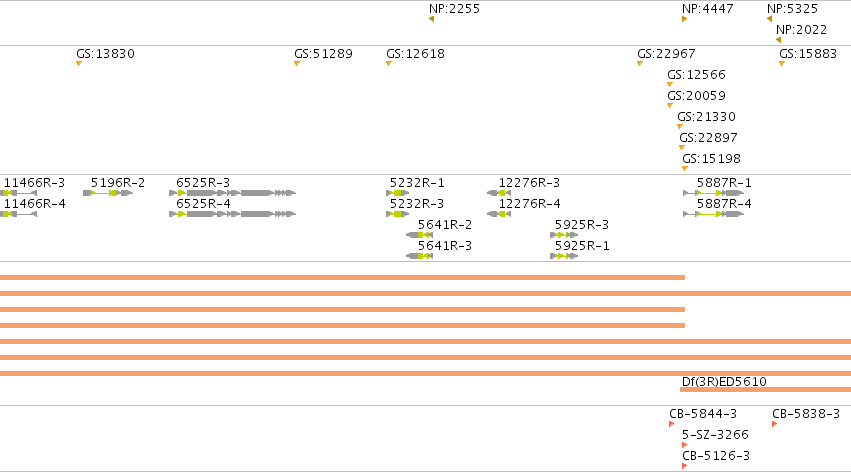Viewport: 851px width, 472px height.
Task: Click the GS:12618 marker triangle
Action: (x=389, y=64)
